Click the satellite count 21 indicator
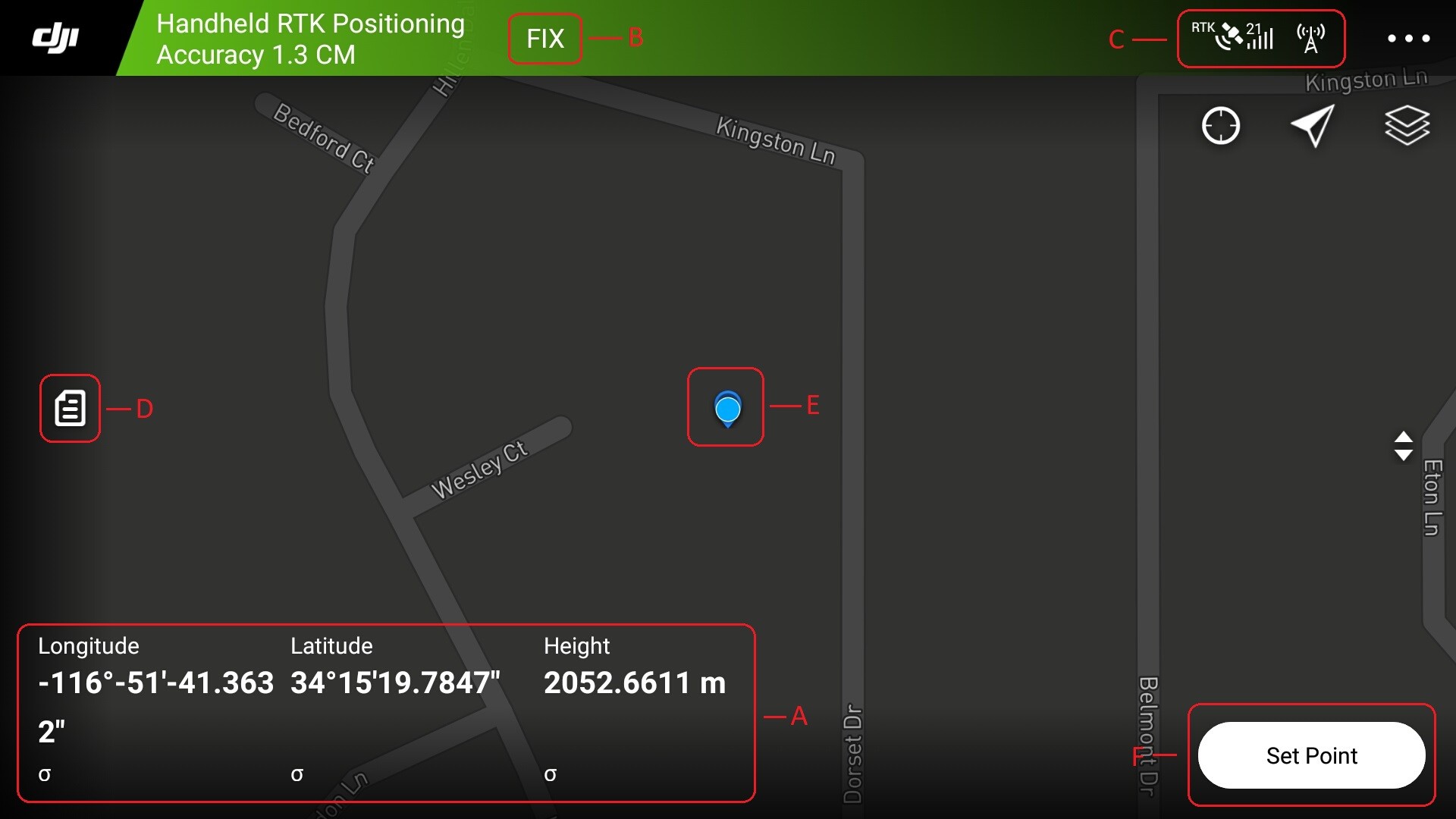 click(x=1254, y=27)
